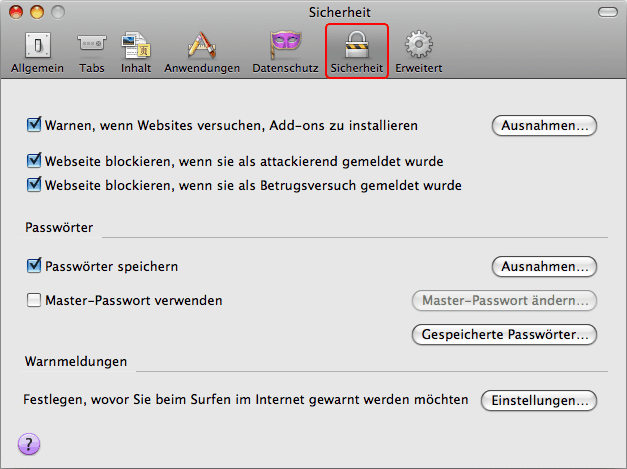
Task: Show Gespeicherte Passwörter list
Action: point(504,335)
